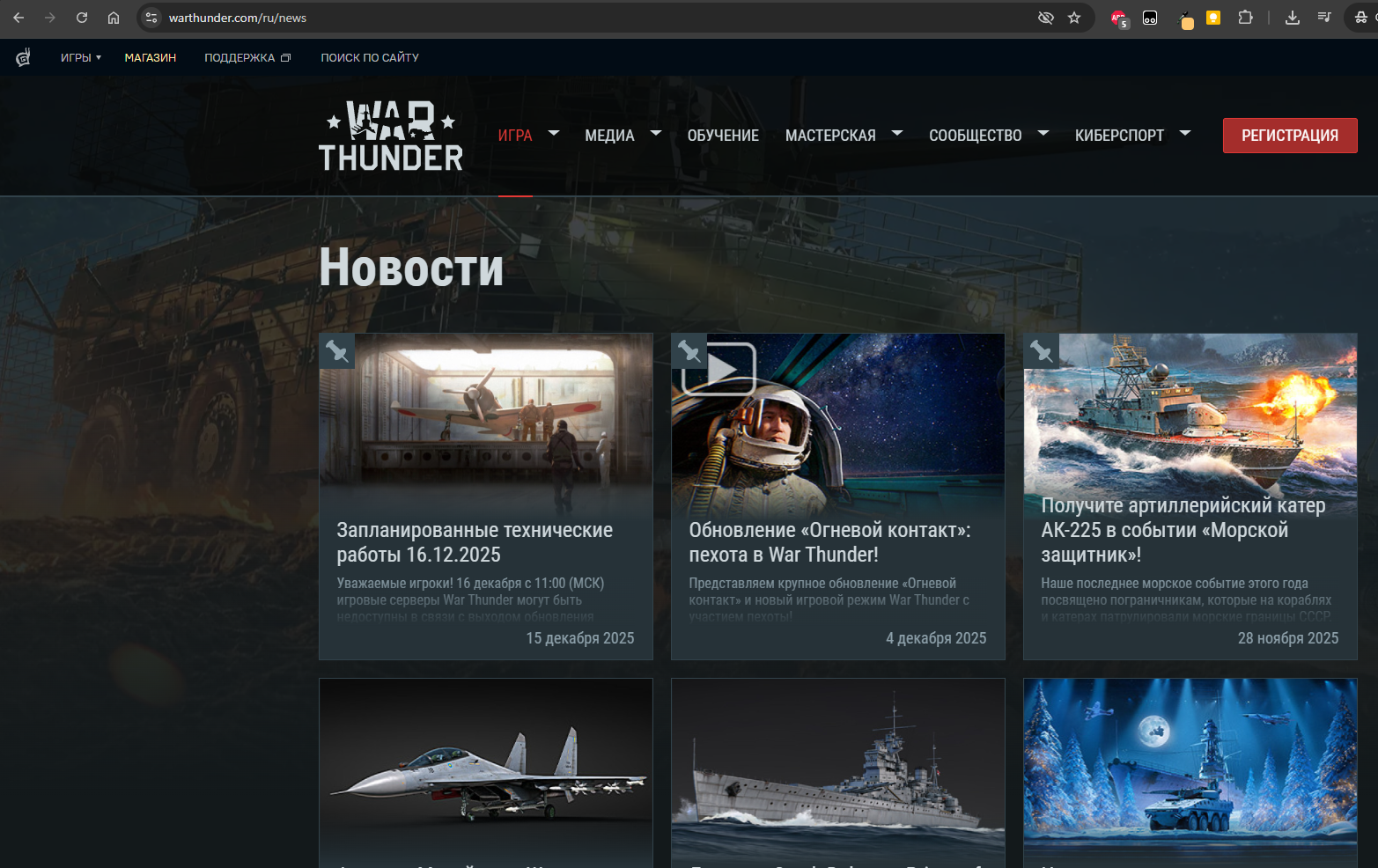Image resolution: width=1378 pixels, height=868 pixels.
Task: Go forward in browser history
Action: point(50,18)
